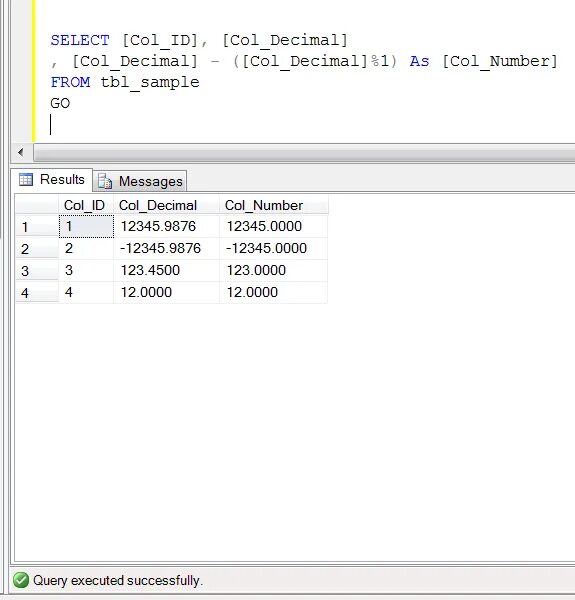This screenshot has width=575, height=600.
Task: Click the green query success checkmark icon
Action: [x=21, y=580]
